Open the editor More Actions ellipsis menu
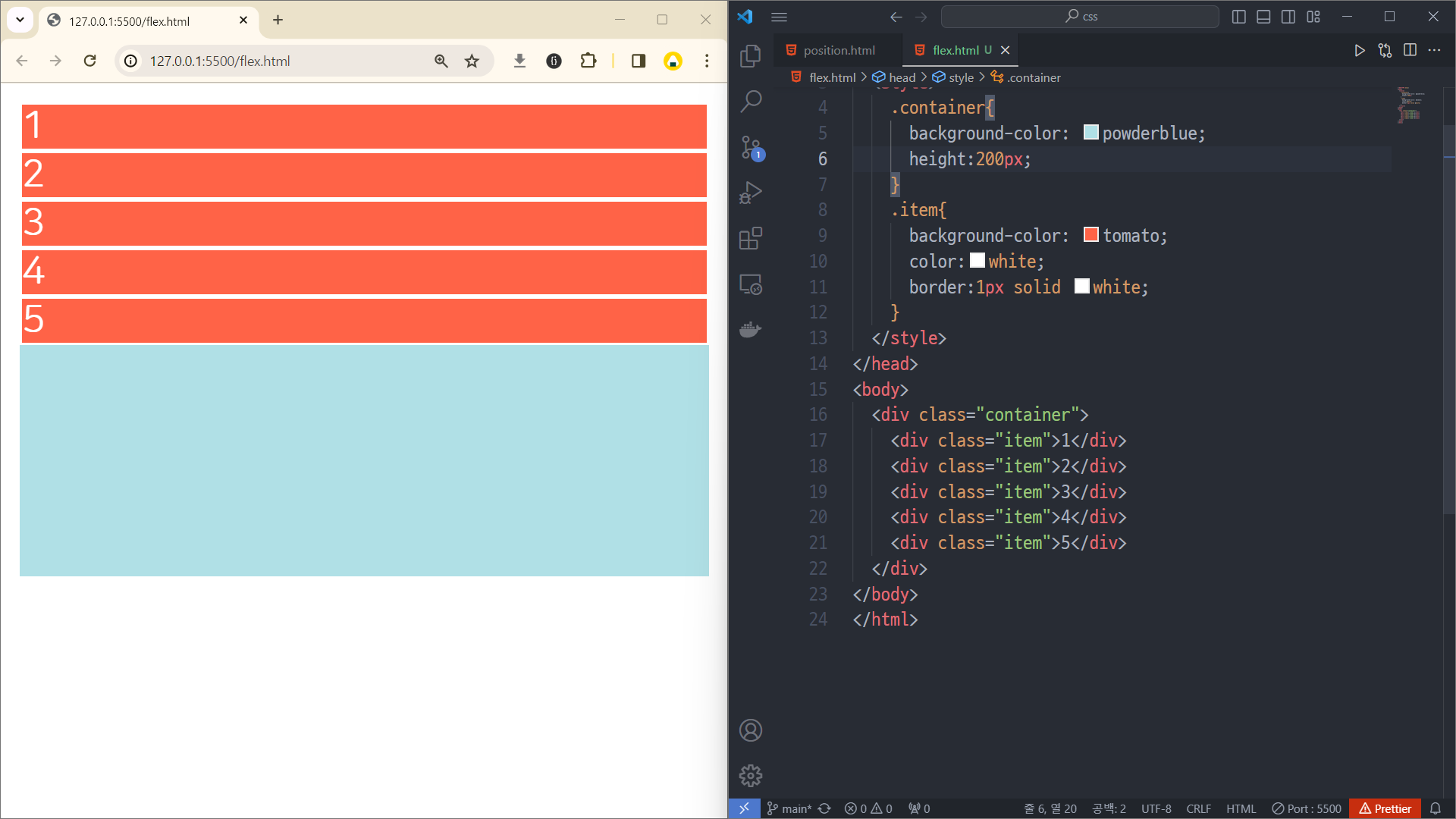The image size is (1456, 819). point(1434,50)
